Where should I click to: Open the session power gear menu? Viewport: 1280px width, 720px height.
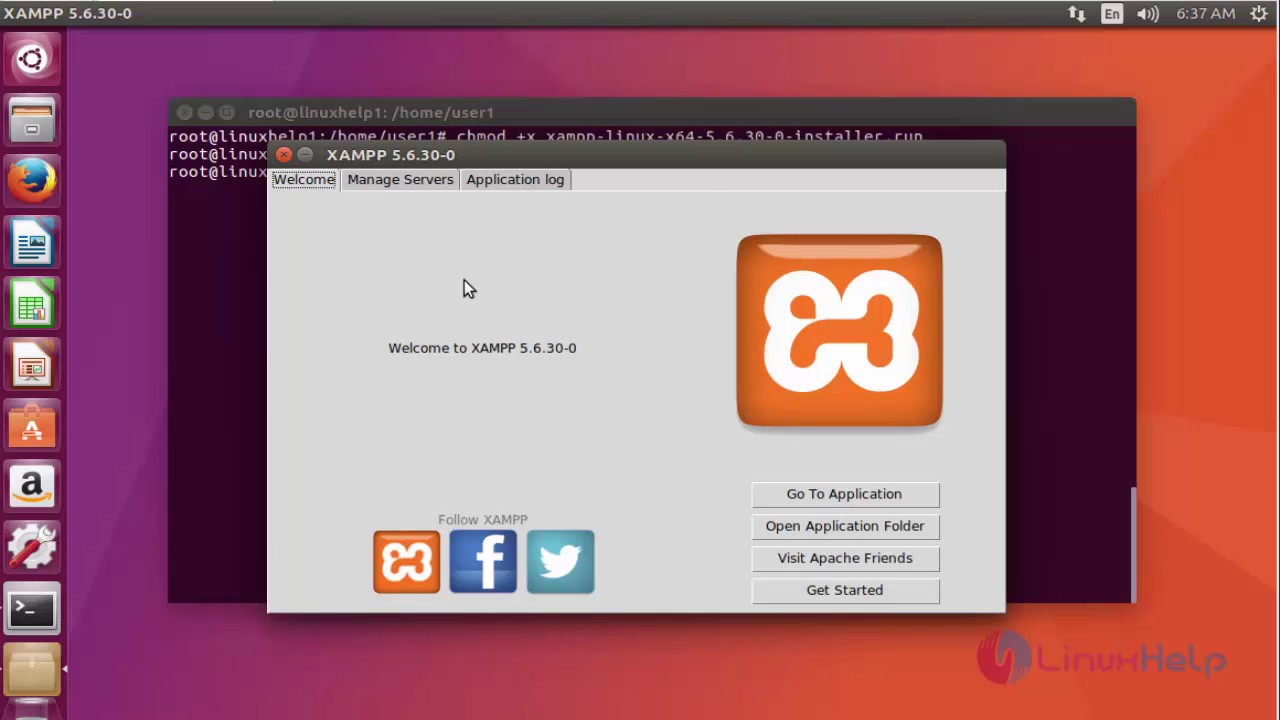click(1259, 14)
